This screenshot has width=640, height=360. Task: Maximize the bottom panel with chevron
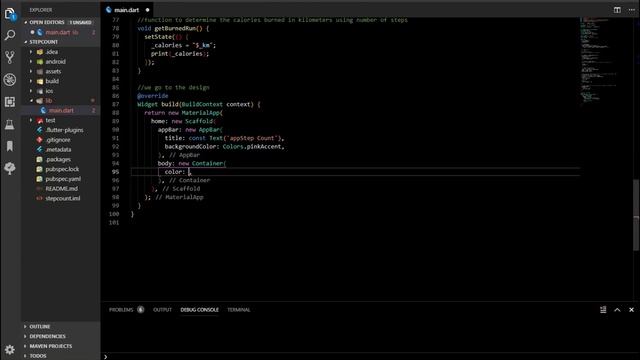click(x=617, y=310)
